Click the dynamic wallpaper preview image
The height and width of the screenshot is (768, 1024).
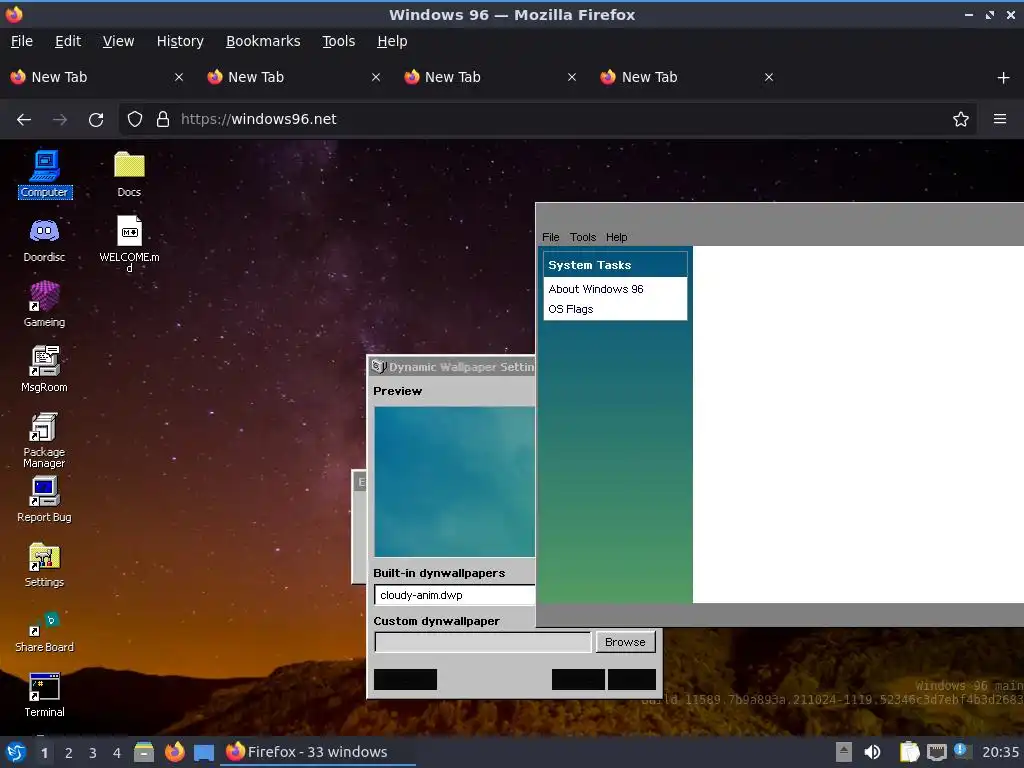(x=455, y=482)
